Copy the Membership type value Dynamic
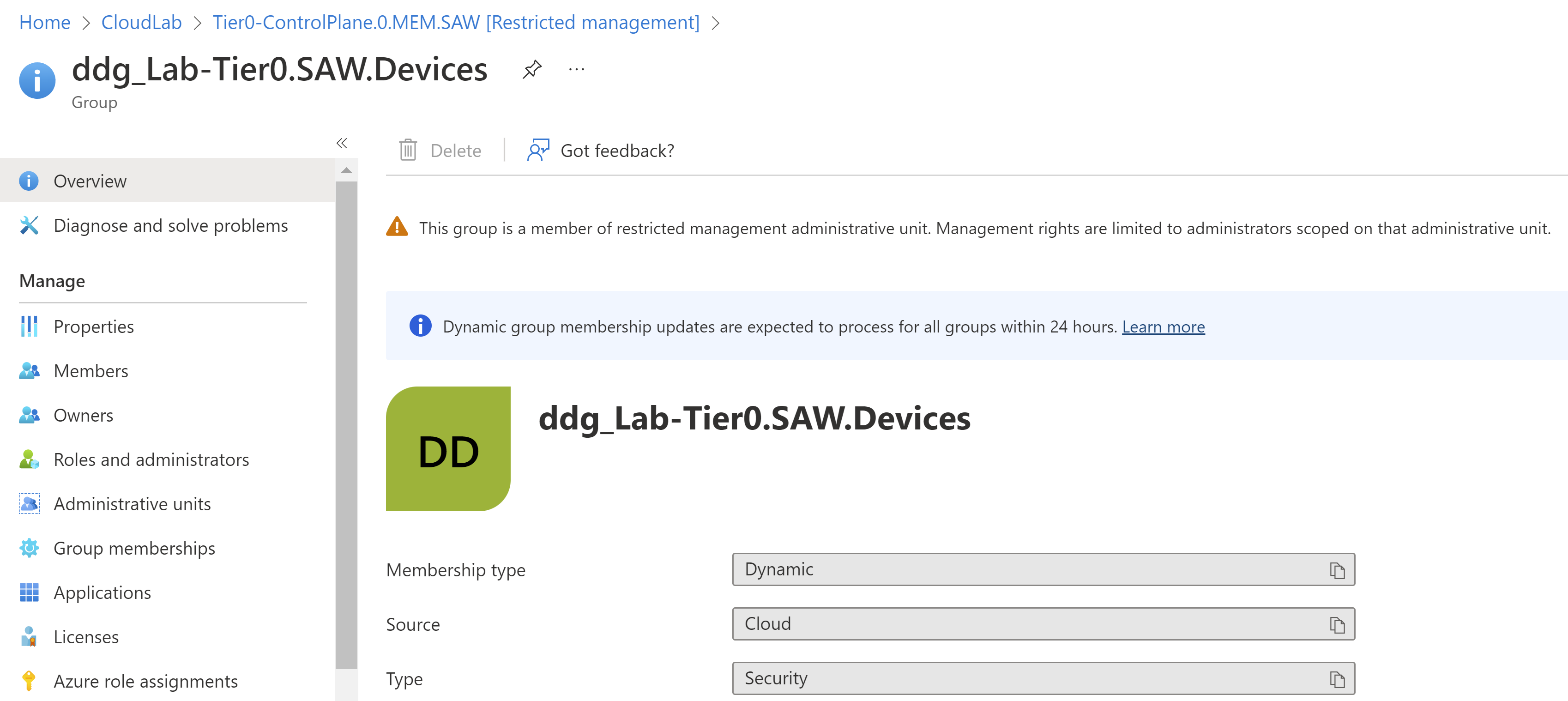This screenshot has height=701, width=1568. tap(1337, 571)
